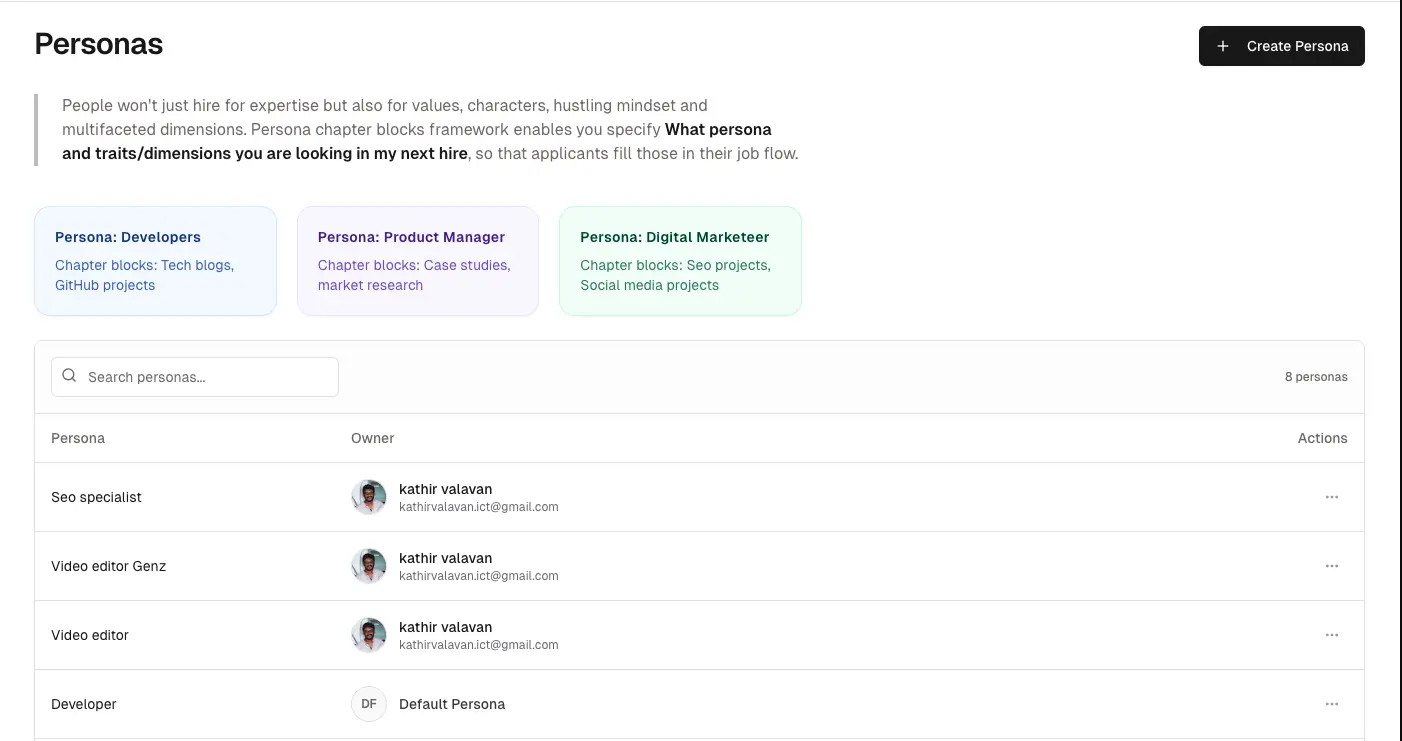Select the Persona: Developers card
Screen dimensions: 1402x741
(x=155, y=261)
